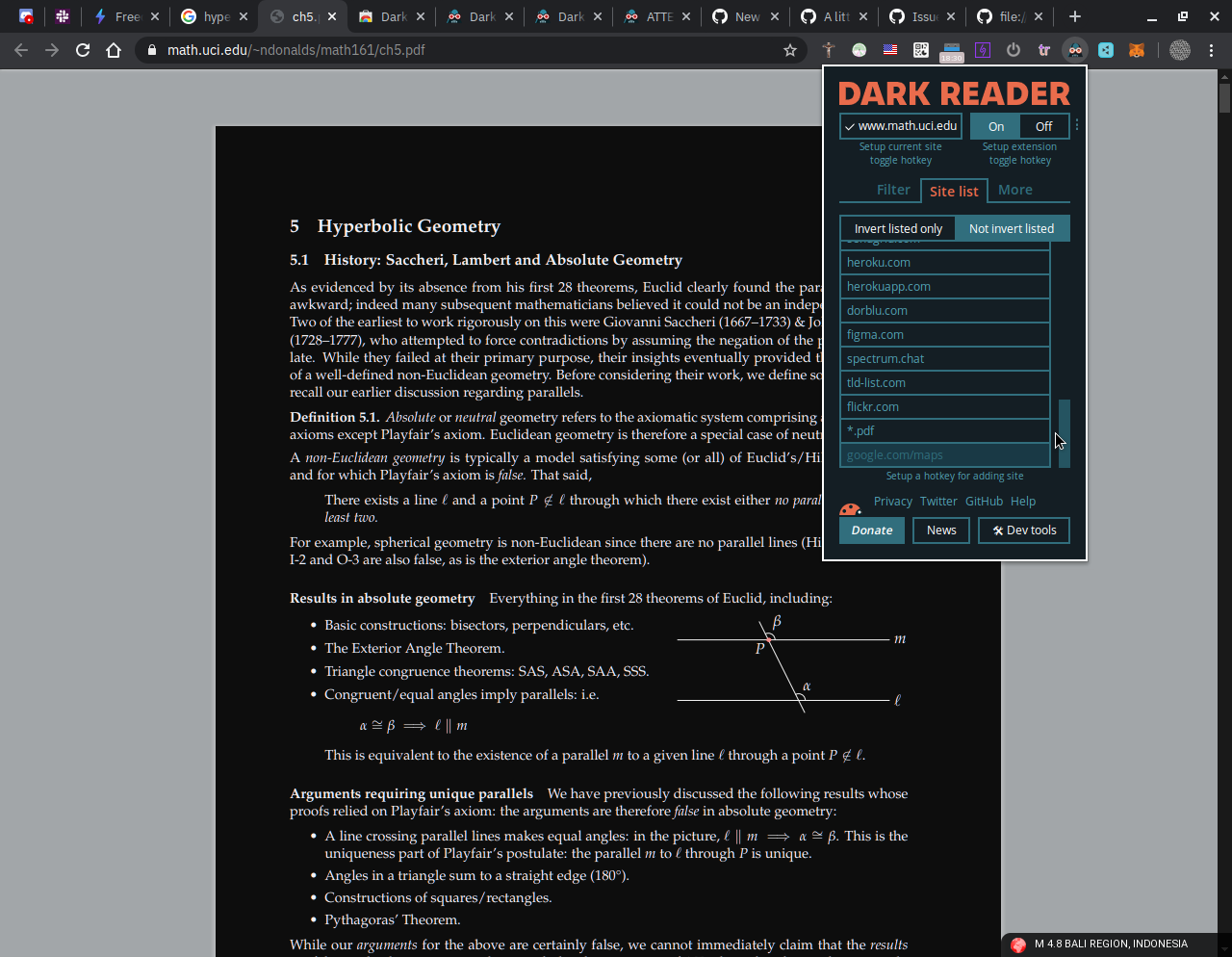Screen dimensions: 1232x957
Task: Open the QR code generator extension
Action: 920,49
